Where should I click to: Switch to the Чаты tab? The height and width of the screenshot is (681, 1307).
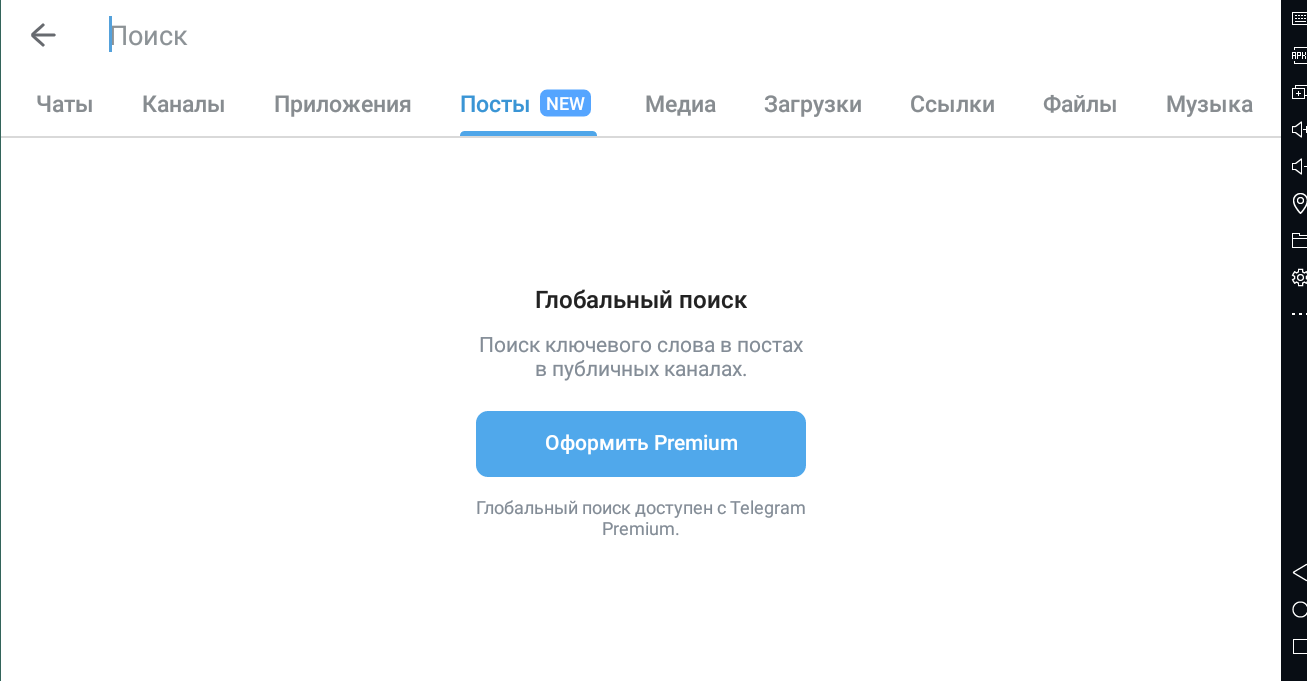point(65,104)
